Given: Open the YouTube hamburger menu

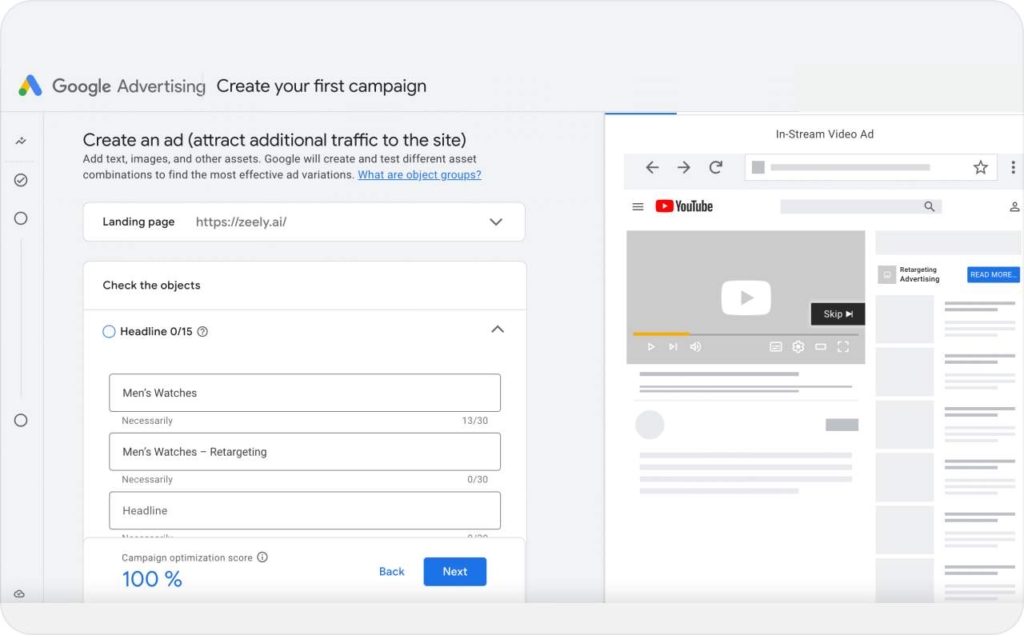Looking at the screenshot, I should coord(638,206).
